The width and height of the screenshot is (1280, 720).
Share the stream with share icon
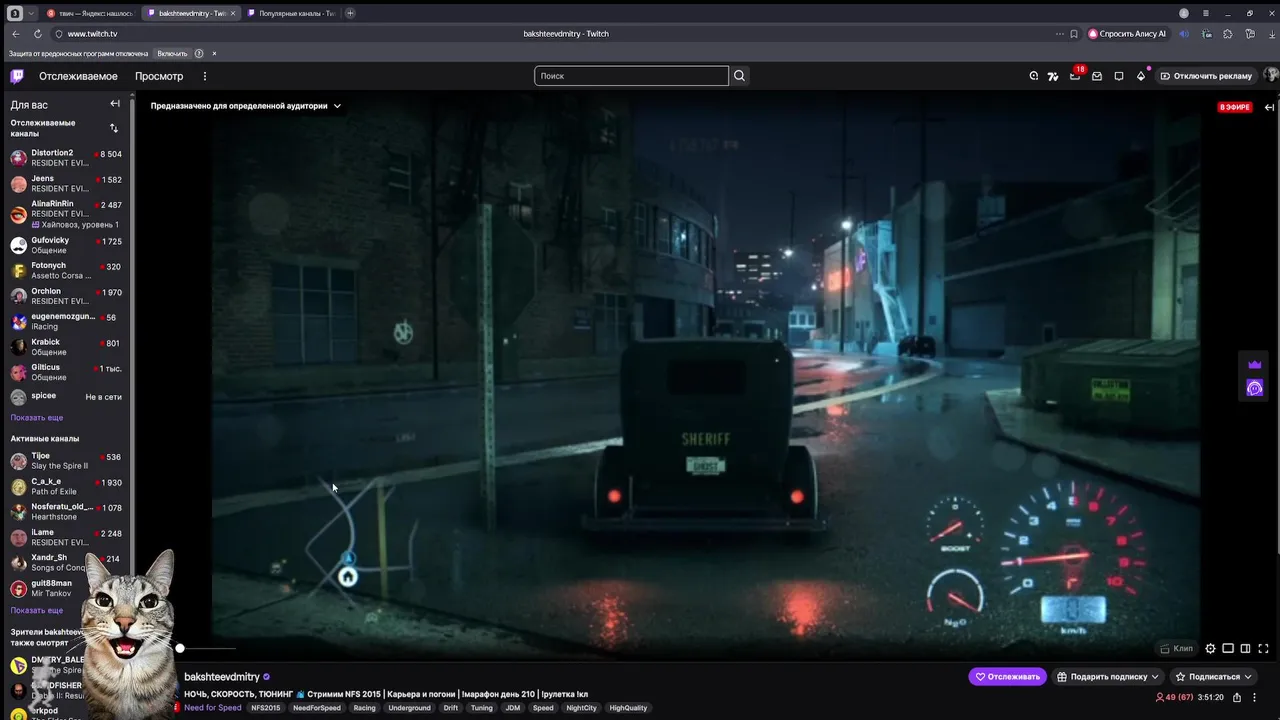pyautogui.click(x=1237, y=697)
